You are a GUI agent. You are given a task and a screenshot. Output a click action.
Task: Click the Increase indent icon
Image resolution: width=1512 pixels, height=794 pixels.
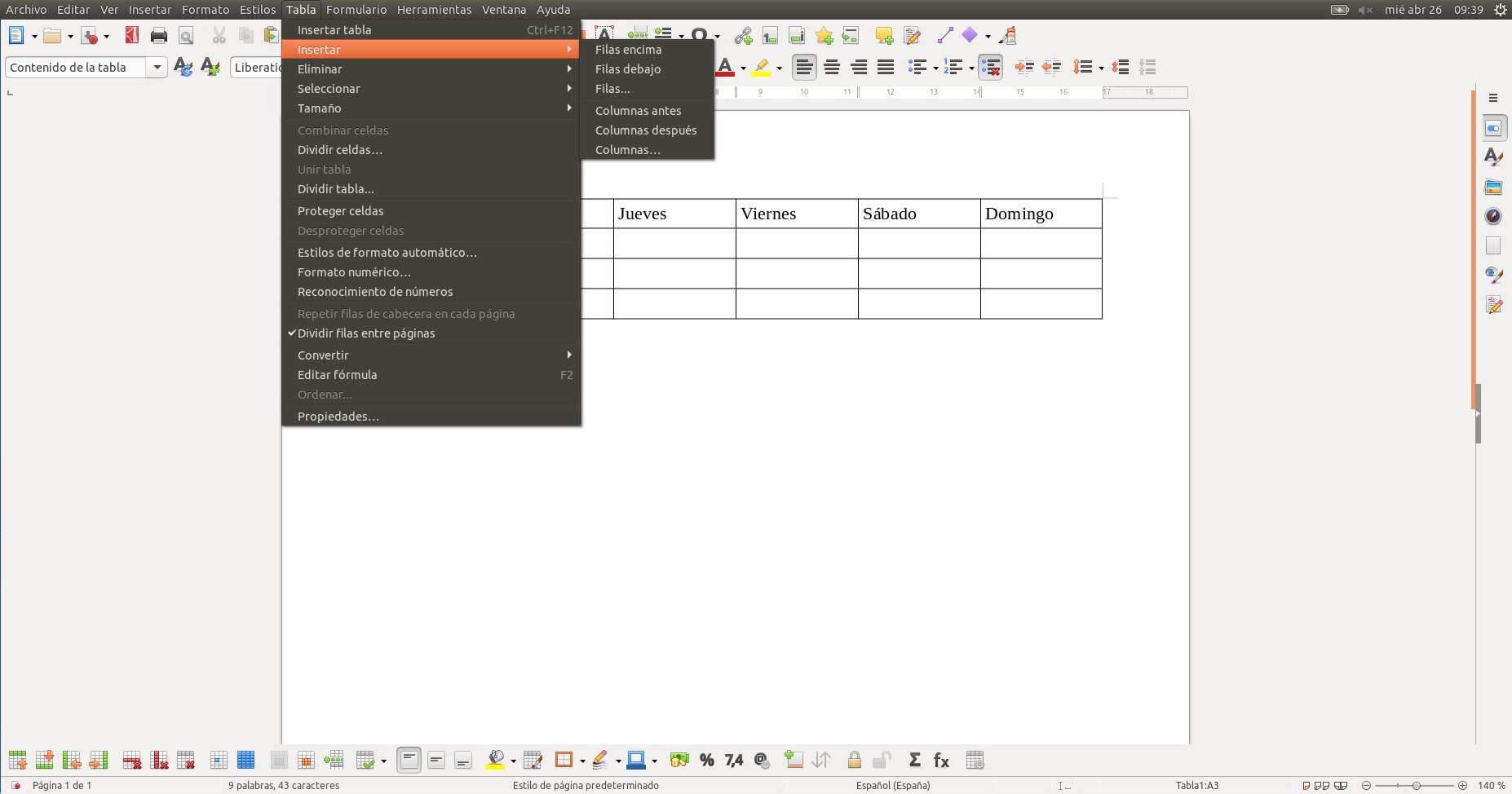tap(1024, 67)
